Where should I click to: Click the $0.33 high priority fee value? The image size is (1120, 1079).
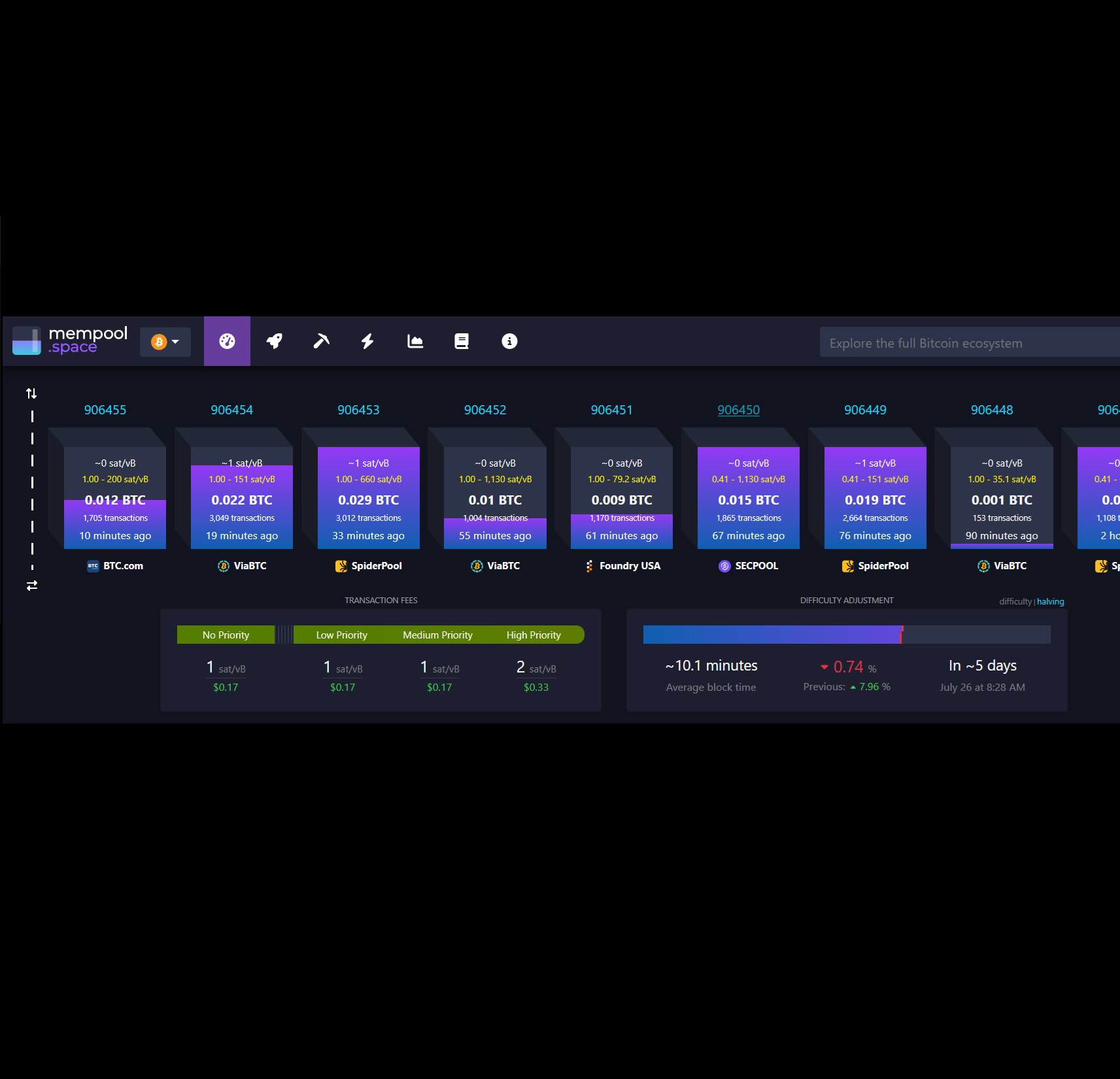(x=536, y=687)
